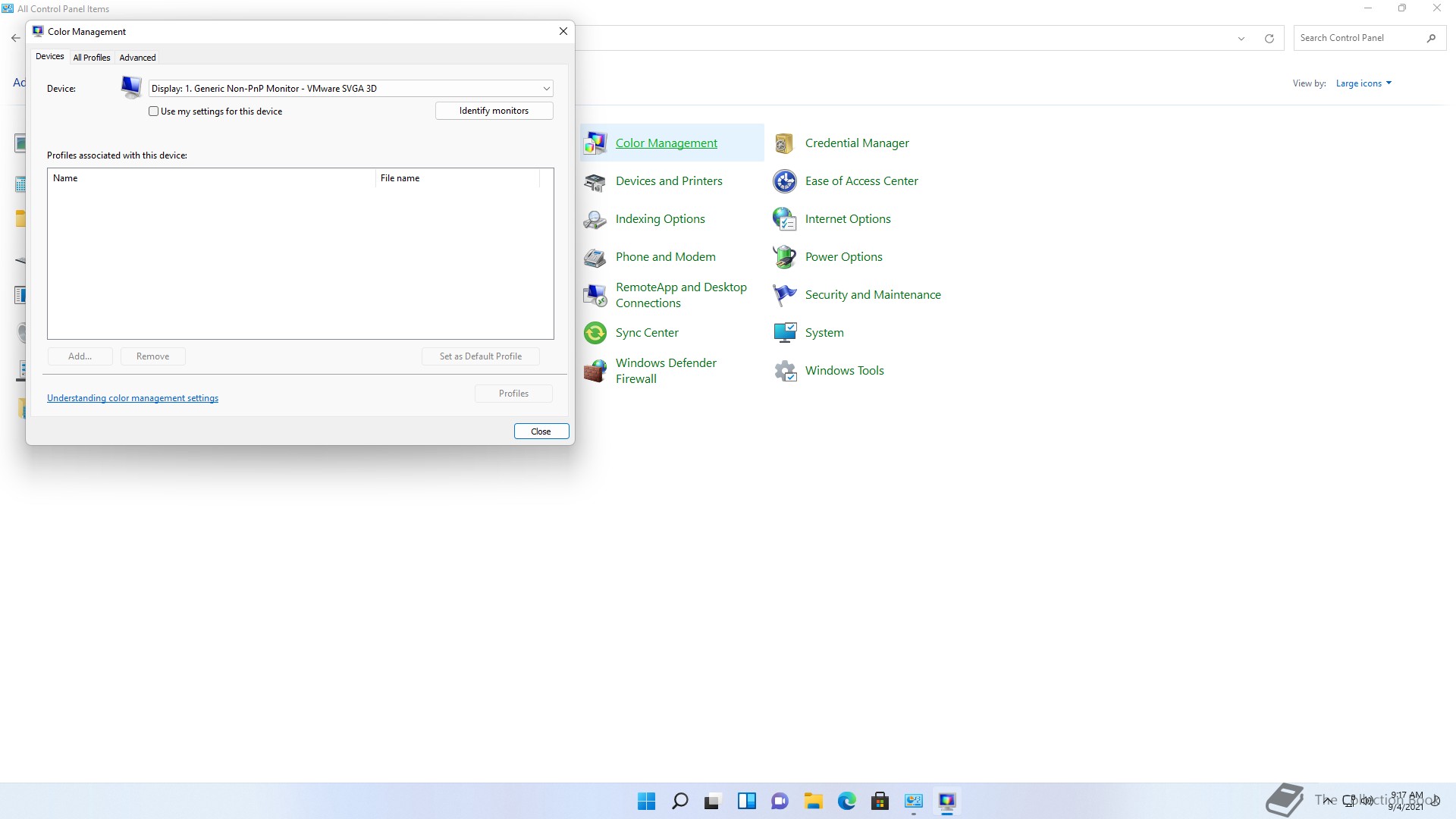Open Widgets from the taskbar
The height and width of the screenshot is (819, 1456).
[747, 801]
